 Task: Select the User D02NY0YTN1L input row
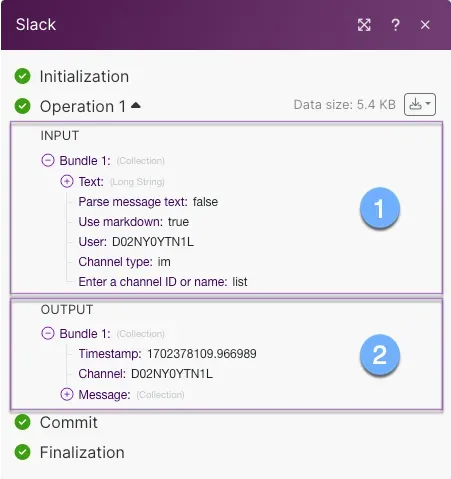(x=136, y=242)
